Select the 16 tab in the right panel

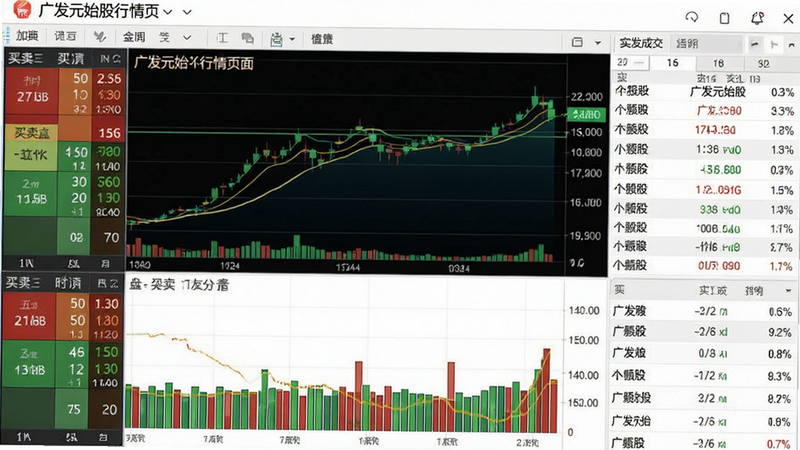point(672,63)
